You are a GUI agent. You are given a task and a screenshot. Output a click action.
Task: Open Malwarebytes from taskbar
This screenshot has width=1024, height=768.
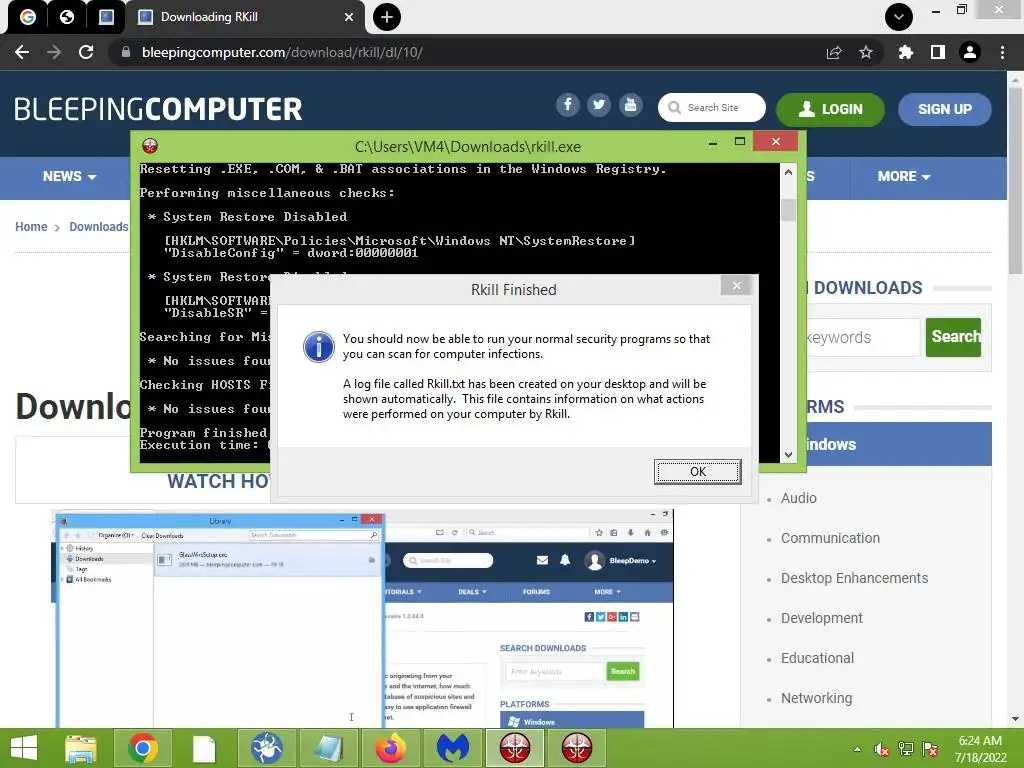(453, 748)
